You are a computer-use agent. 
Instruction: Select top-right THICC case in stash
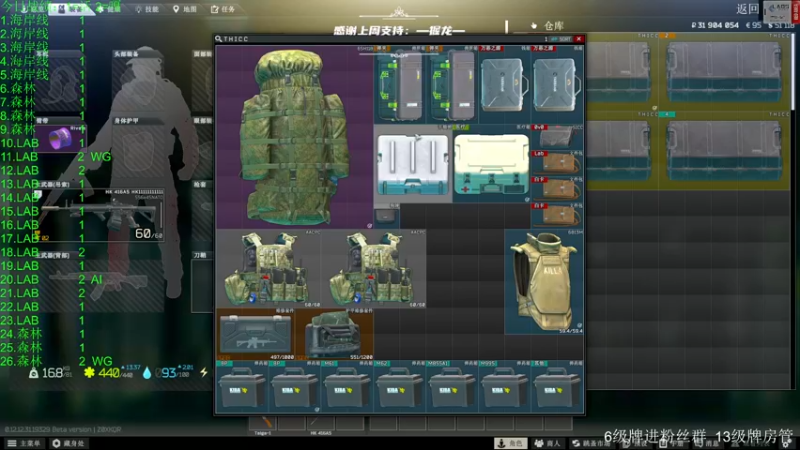[724, 72]
